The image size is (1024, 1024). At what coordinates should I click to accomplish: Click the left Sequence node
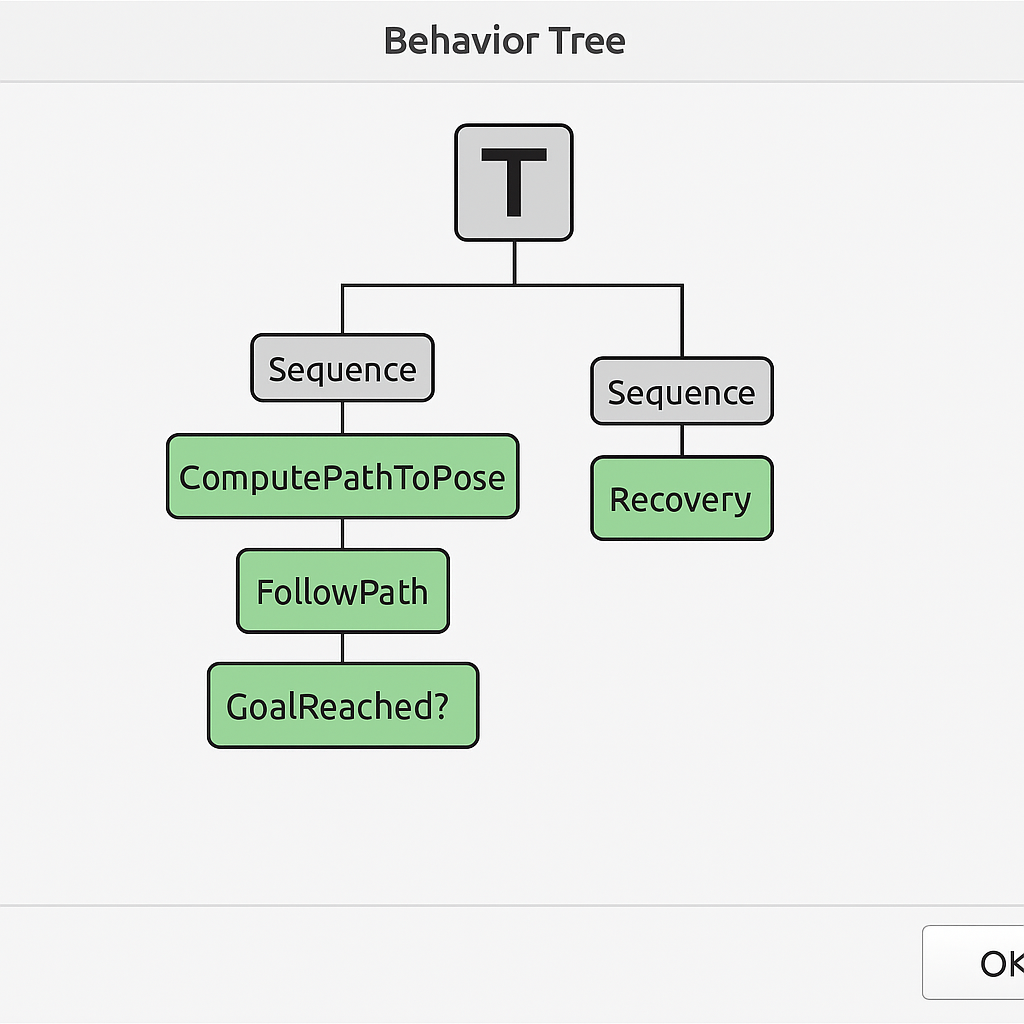tap(342, 368)
